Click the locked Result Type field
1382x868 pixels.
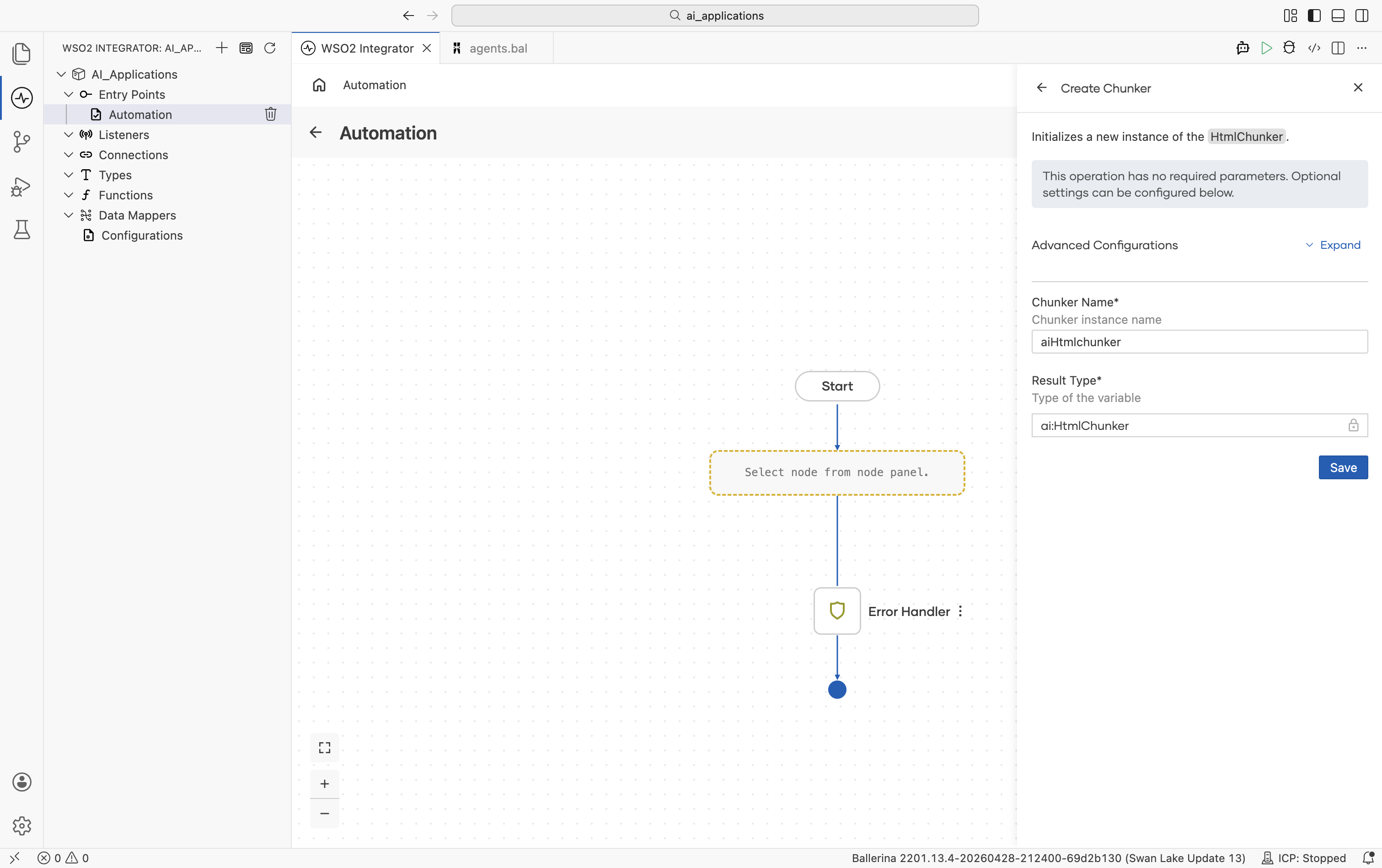pyautogui.click(x=1200, y=425)
